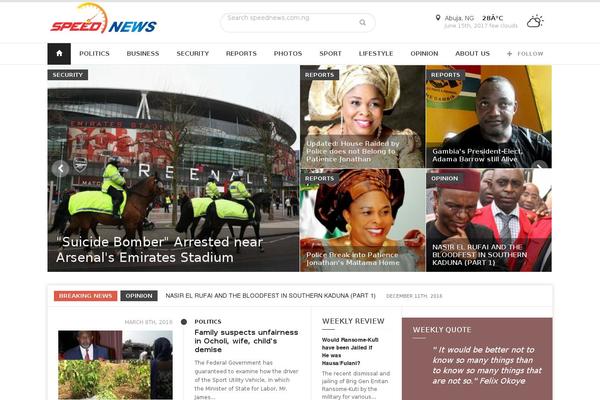
Task: Click the 28°C temperature reading
Action: 492,18
